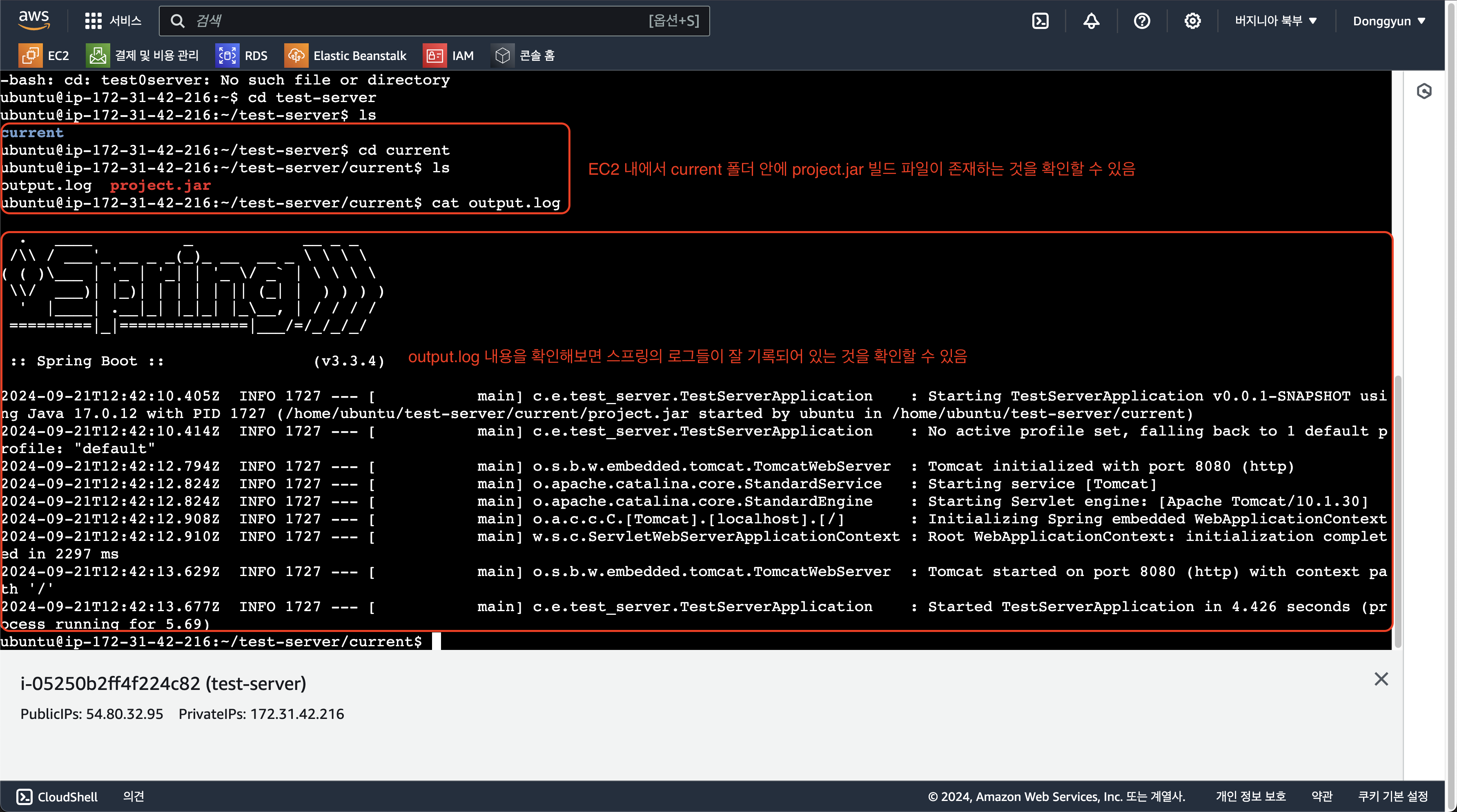Image resolution: width=1457 pixels, height=812 pixels.
Task: Open the notifications bell
Action: (x=1091, y=21)
